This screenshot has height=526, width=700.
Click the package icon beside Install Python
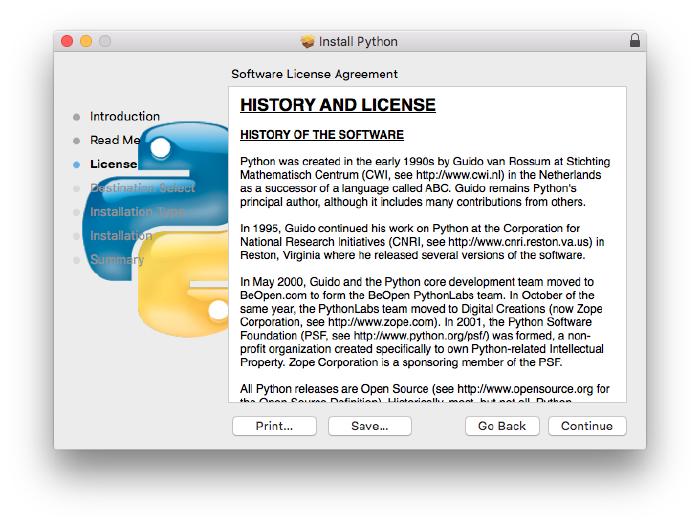(307, 42)
